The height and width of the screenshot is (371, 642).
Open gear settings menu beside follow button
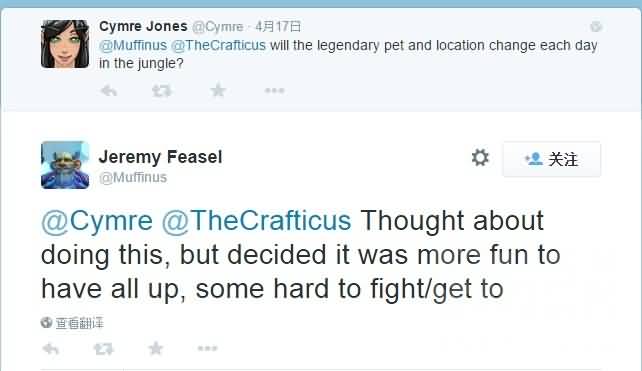point(480,158)
